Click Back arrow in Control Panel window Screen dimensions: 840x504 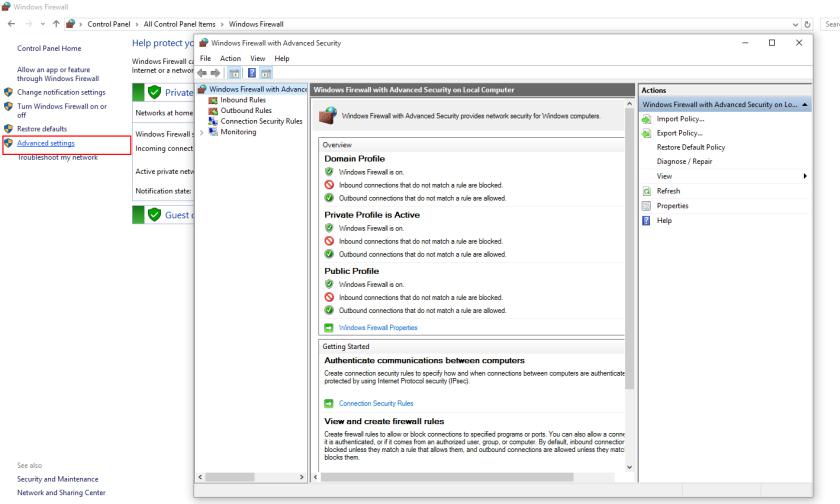(x=11, y=24)
